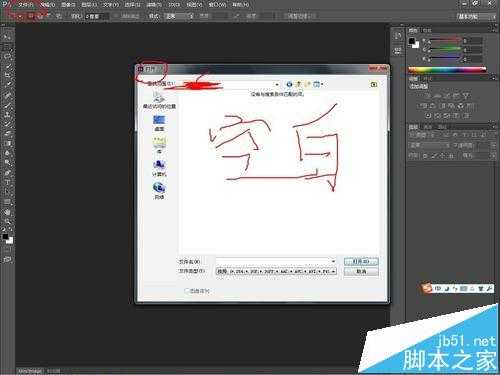
Task: Select the Move tool in toolbar
Action: [x=7, y=36]
